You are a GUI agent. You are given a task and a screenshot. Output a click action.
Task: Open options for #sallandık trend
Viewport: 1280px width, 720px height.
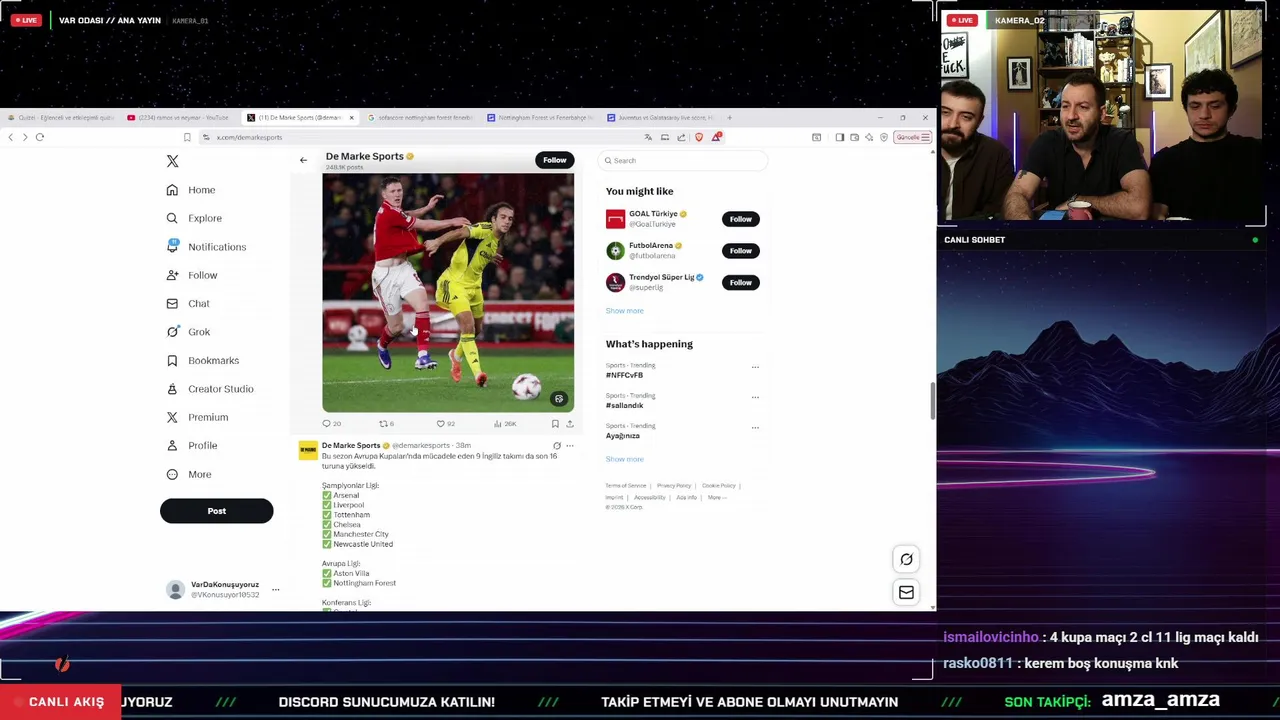755,397
